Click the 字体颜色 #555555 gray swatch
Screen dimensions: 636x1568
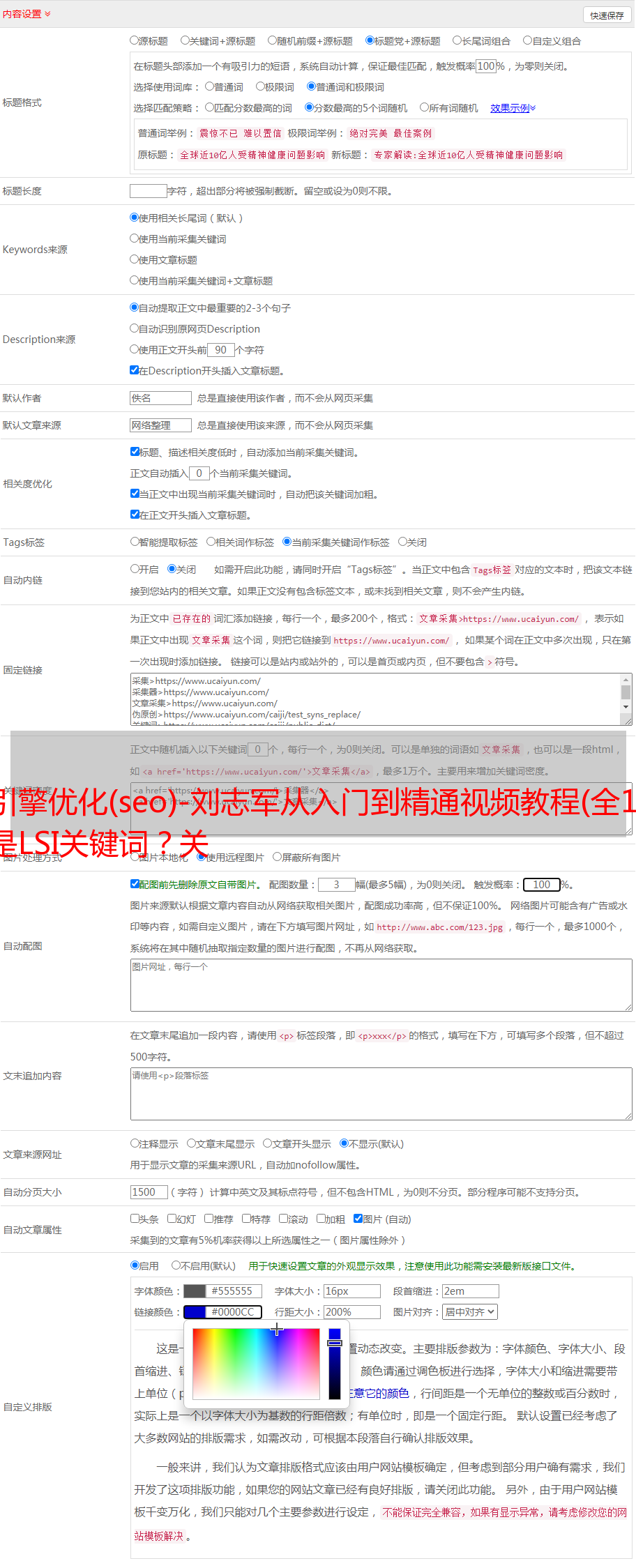point(195,1291)
